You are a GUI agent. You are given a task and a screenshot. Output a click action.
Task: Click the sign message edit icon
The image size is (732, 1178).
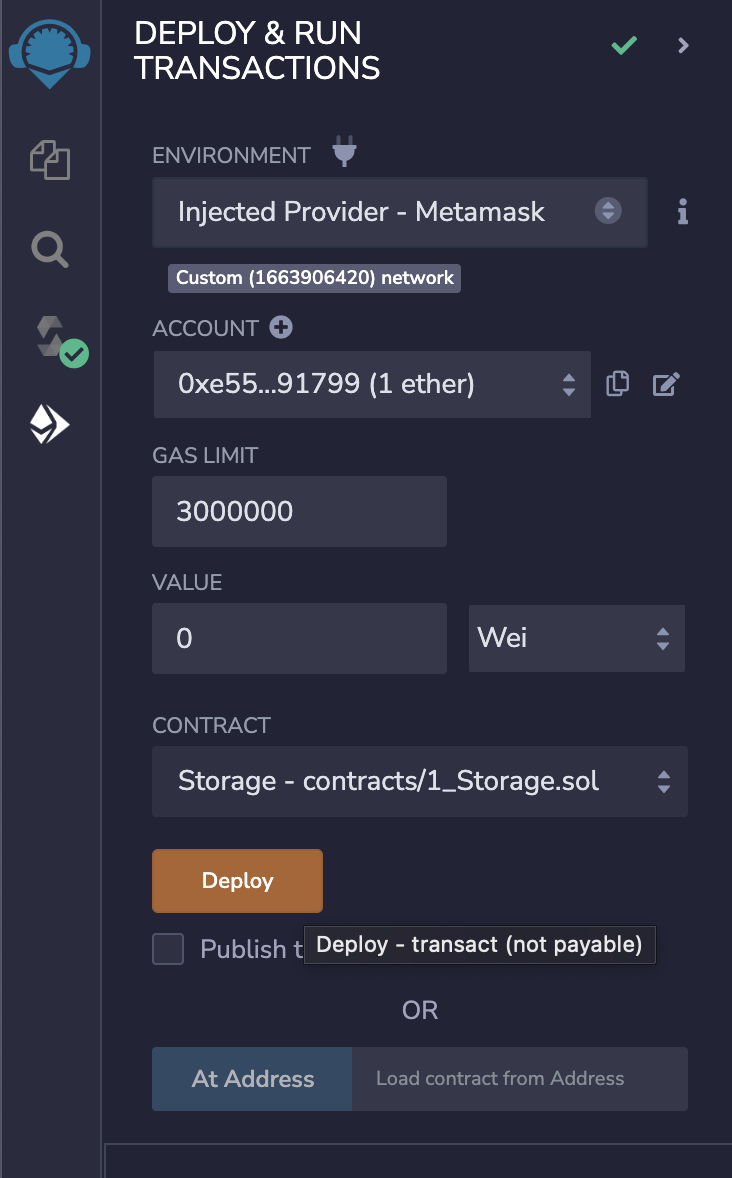[x=666, y=384]
